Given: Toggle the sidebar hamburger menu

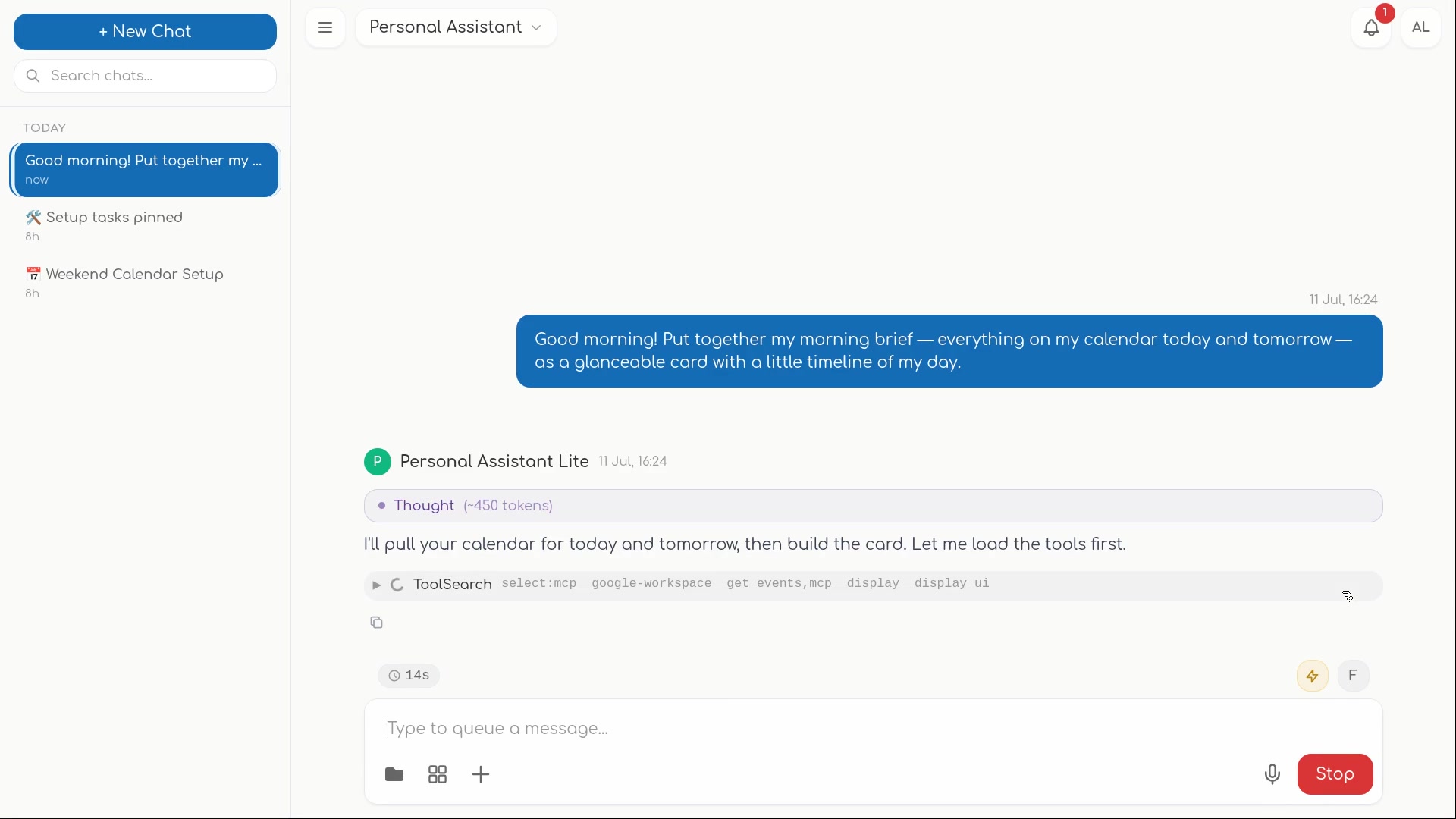Looking at the screenshot, I should click(325, 28).
